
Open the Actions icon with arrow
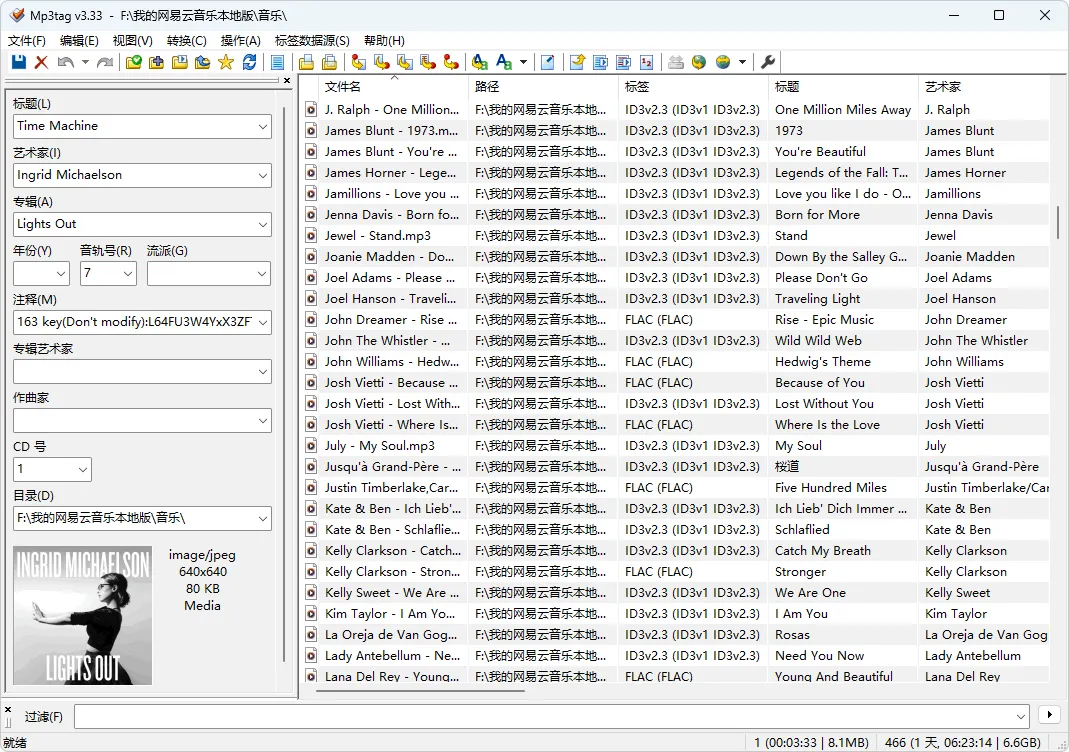pos(480,63)
